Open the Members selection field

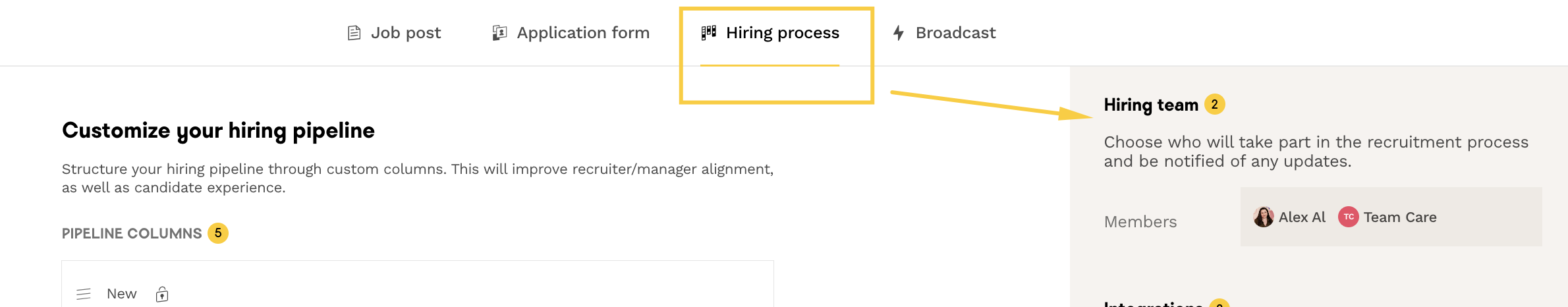(1489, 217)
